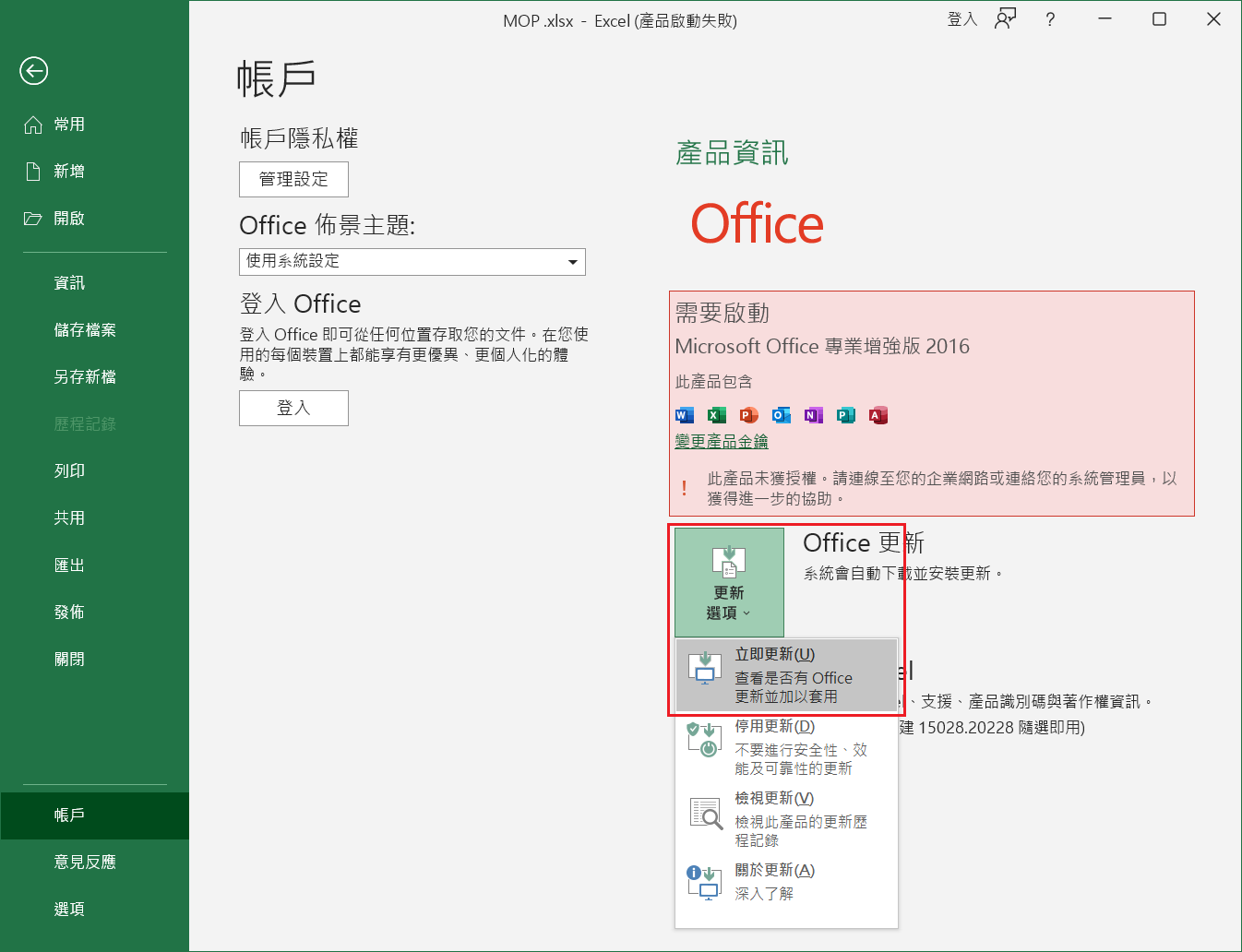The width and height of the screenshot is (1242, 952).
Task: Click 登入 in the title bar
Action: [962, 19]
